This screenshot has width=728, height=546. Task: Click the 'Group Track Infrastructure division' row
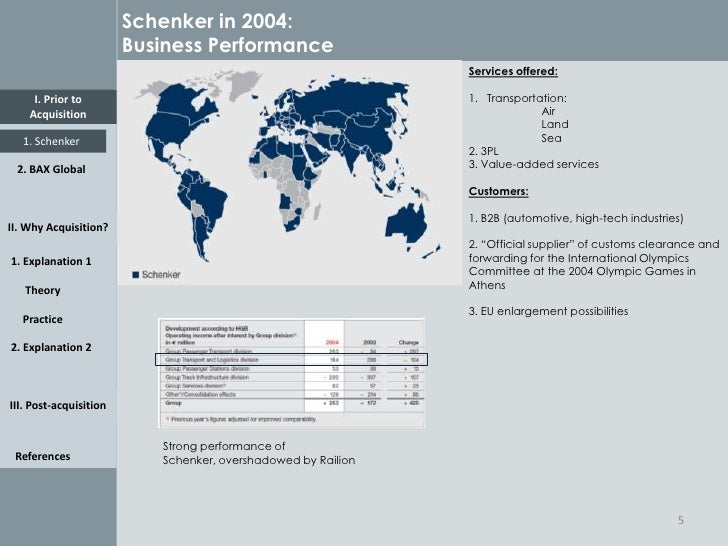click(291, 377)
